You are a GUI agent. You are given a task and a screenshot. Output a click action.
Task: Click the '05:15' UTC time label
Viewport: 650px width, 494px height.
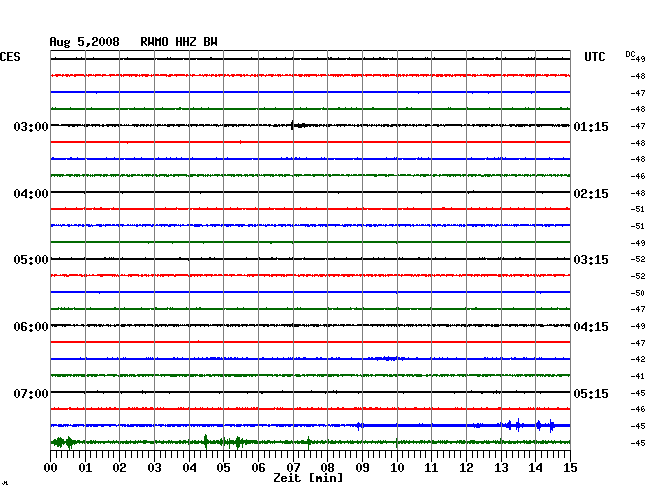591,393
